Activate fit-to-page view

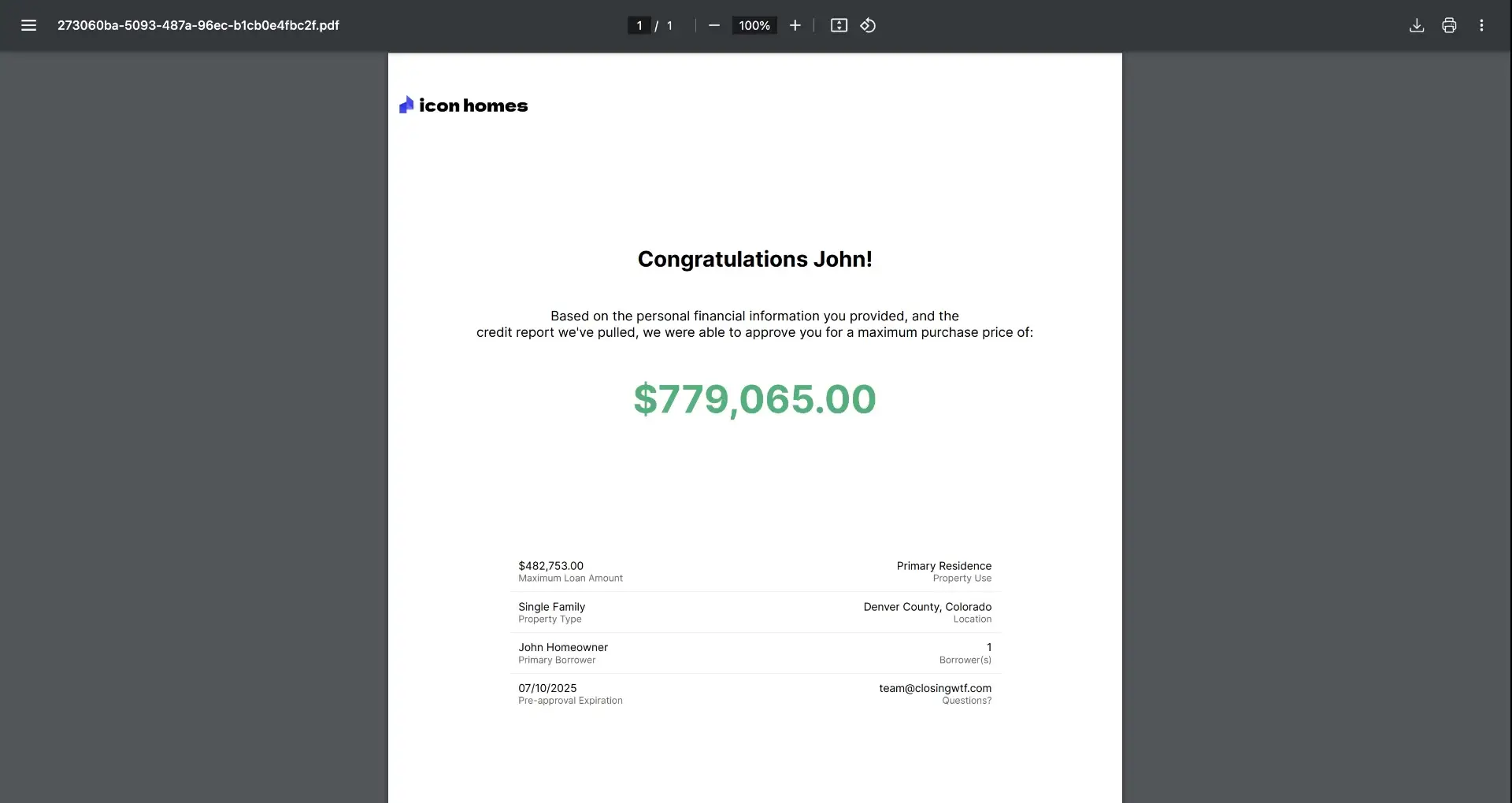[839, 25]
